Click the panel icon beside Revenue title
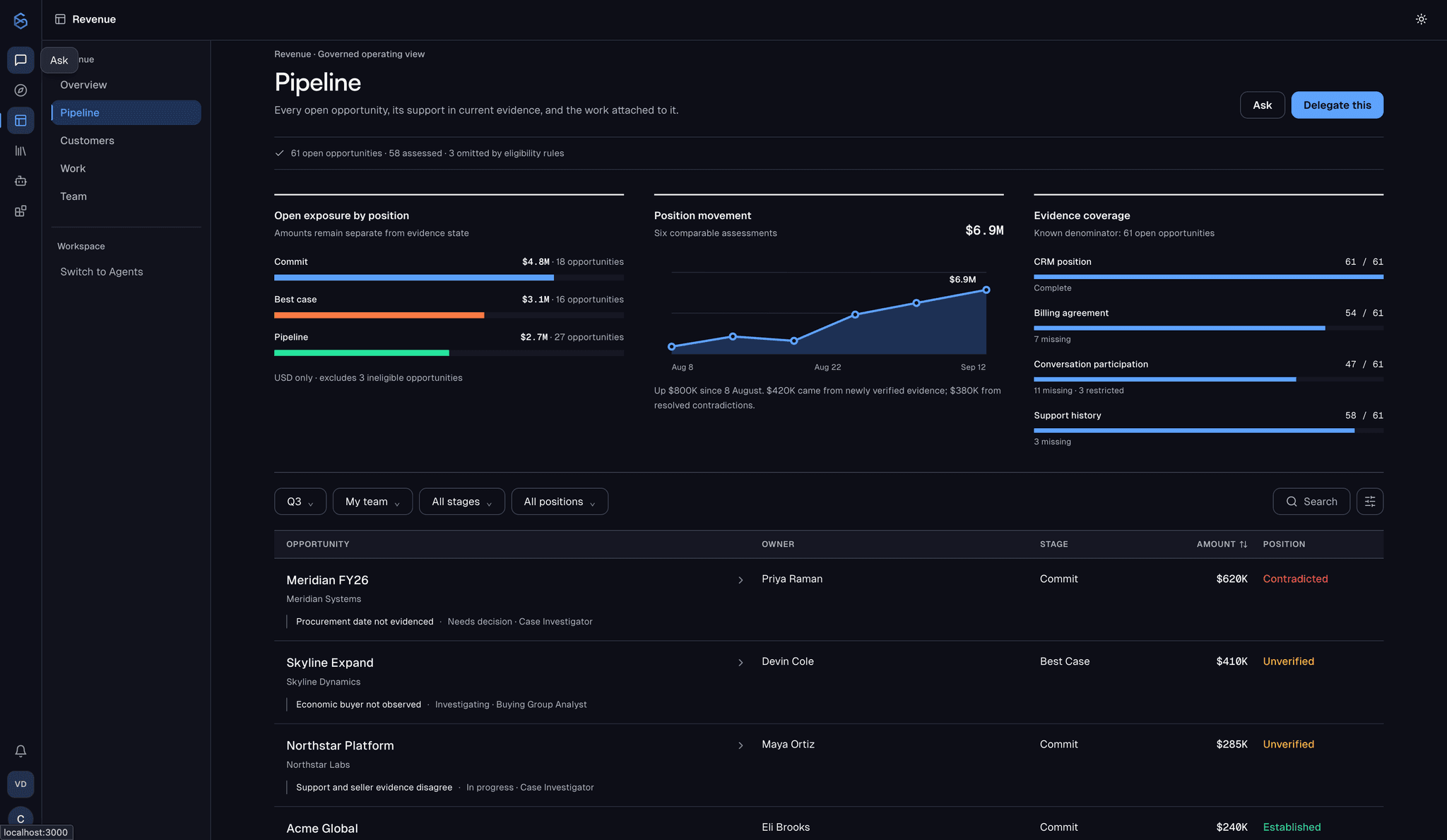The image size is (1447, 840). [60, 19]
